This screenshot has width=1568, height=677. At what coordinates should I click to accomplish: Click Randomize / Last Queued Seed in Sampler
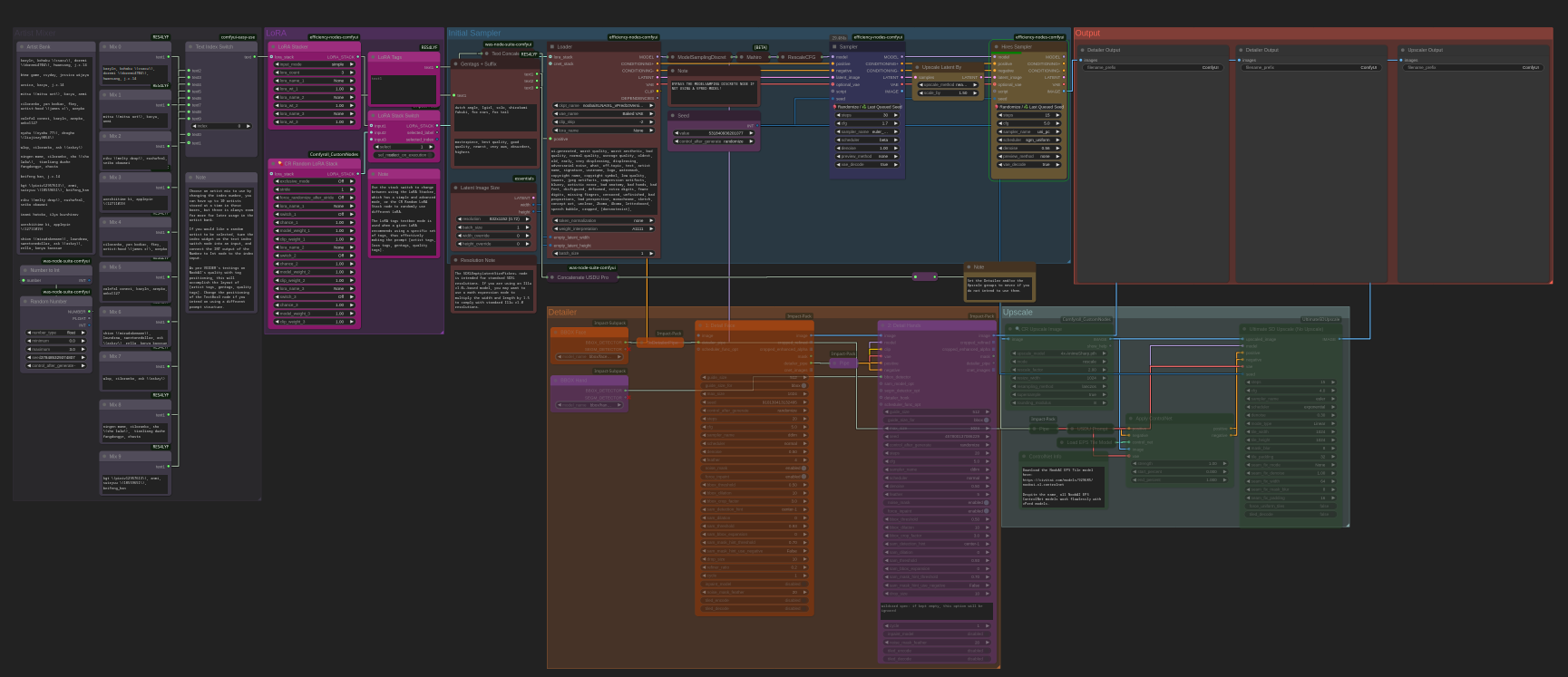click(868, 107)
